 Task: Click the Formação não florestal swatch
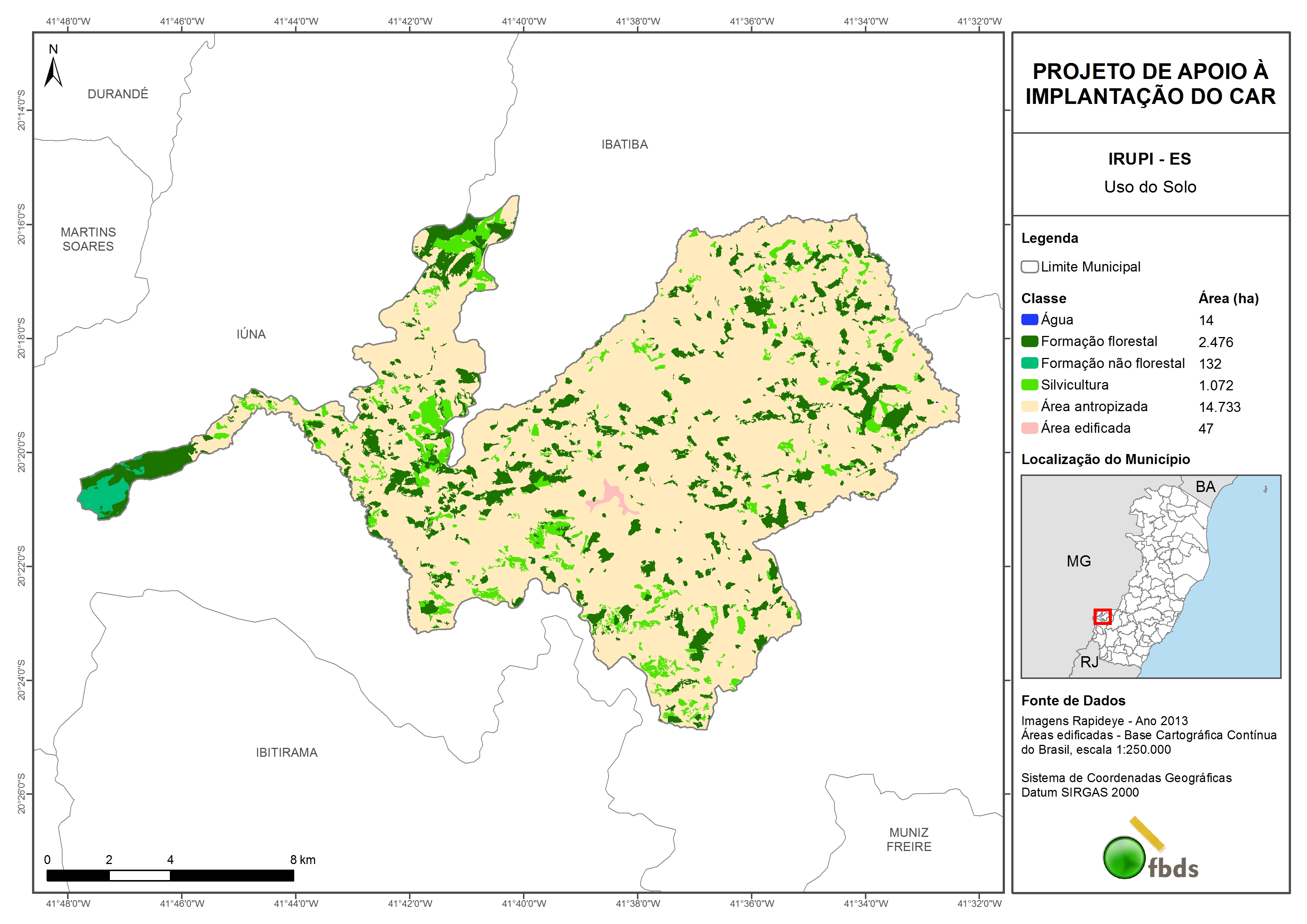tap(1029, 363)
